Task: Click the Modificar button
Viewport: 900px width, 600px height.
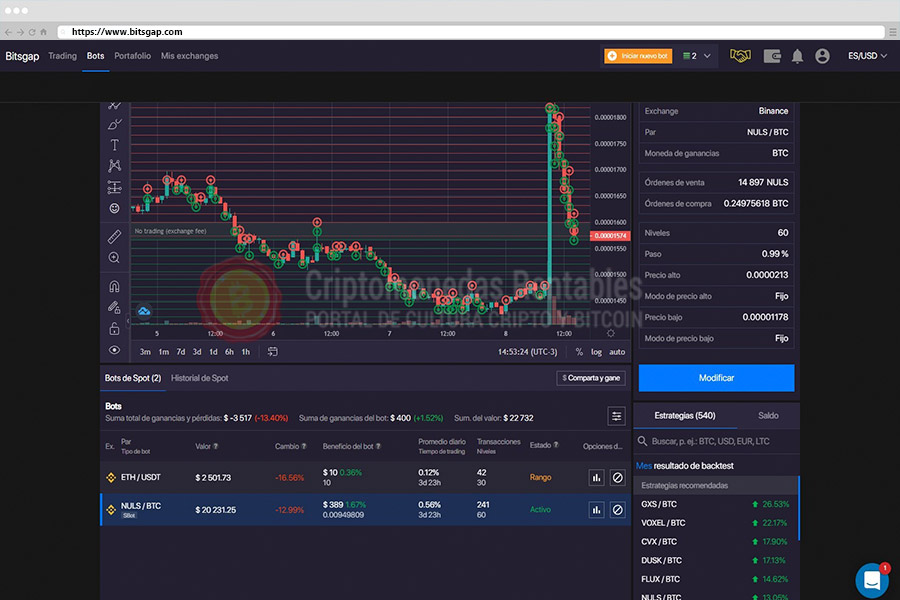Action: [x=716, y=378]
